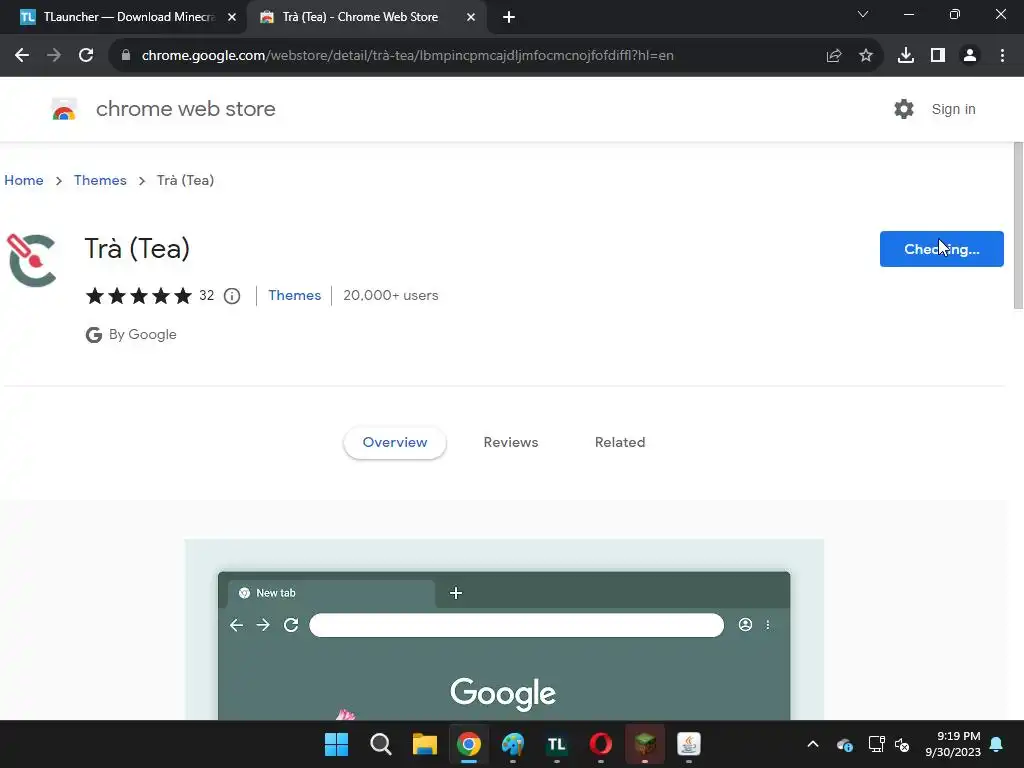
Task: Sign in to Chrome Web Store
Action: pyautogui.click(x=953, y=109)
